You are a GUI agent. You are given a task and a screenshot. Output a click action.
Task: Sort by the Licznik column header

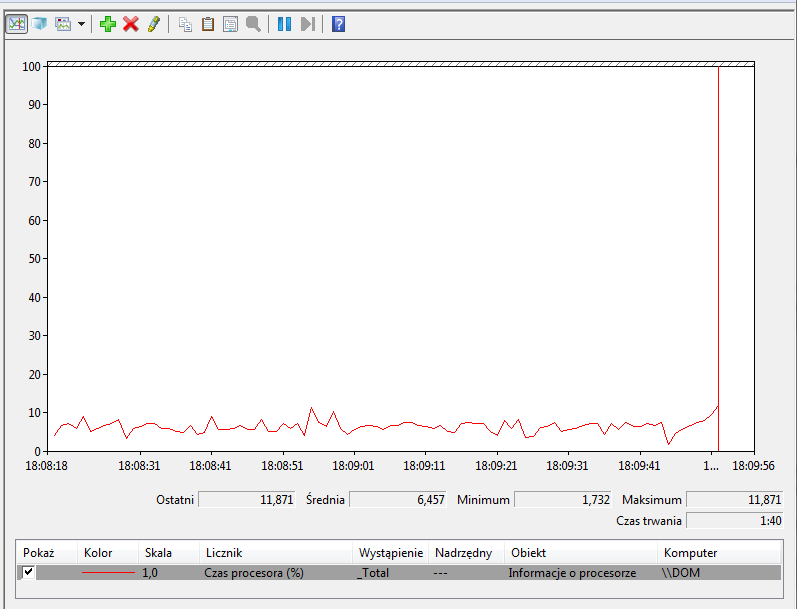(x=224, y=553)
